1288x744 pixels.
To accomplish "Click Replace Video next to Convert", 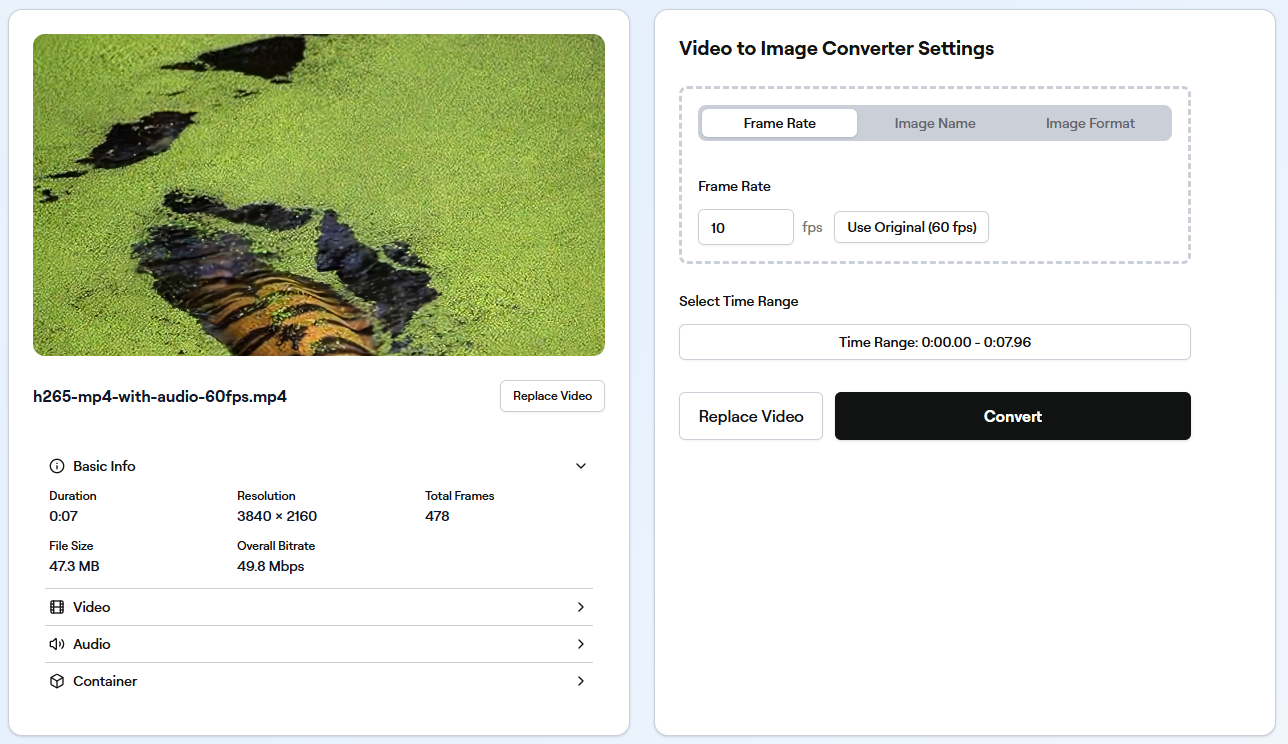I will pos(750,416).
